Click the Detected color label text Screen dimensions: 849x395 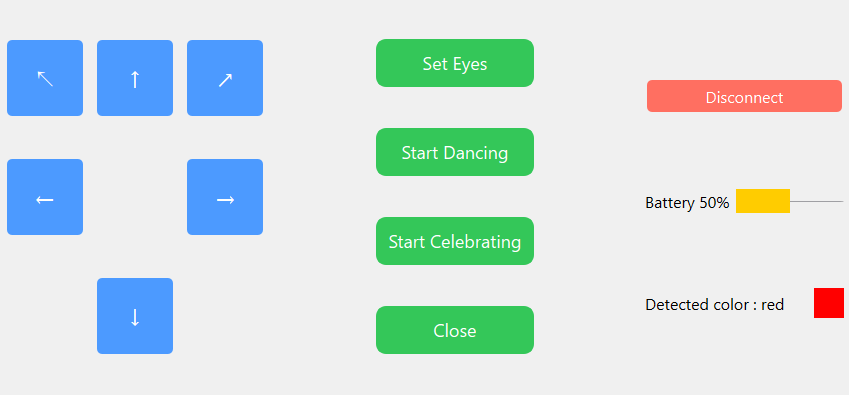click(700, 305)
